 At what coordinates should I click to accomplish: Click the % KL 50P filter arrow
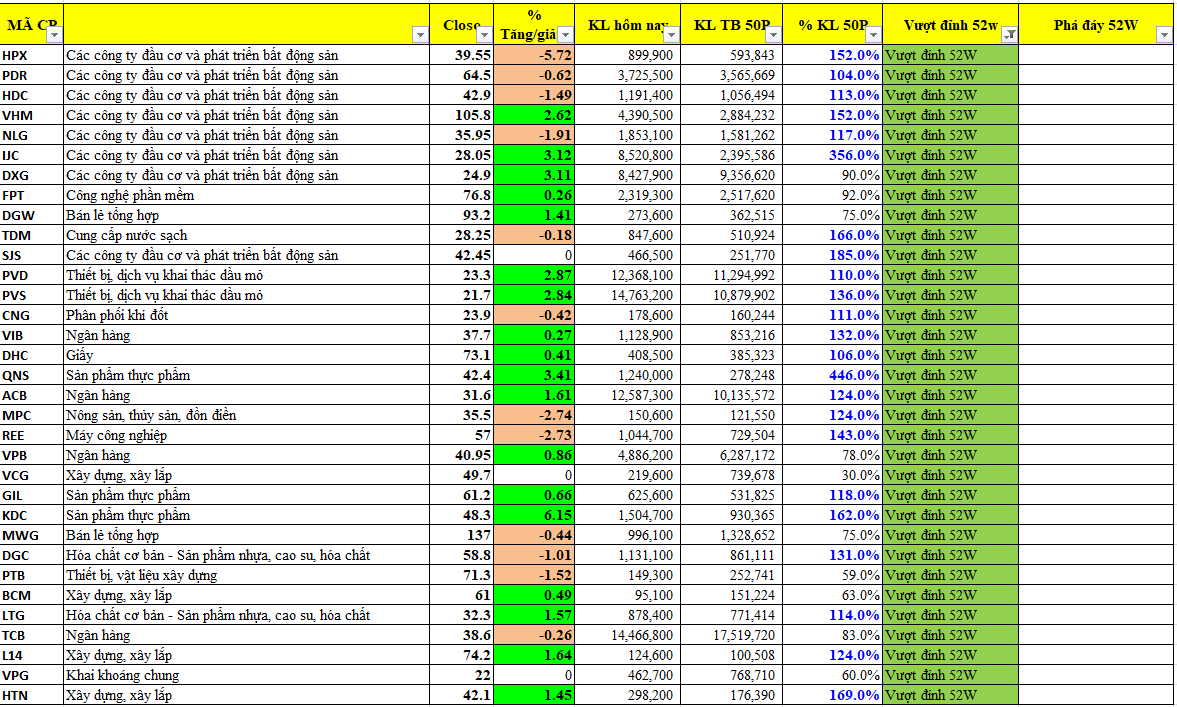[872, 35]
